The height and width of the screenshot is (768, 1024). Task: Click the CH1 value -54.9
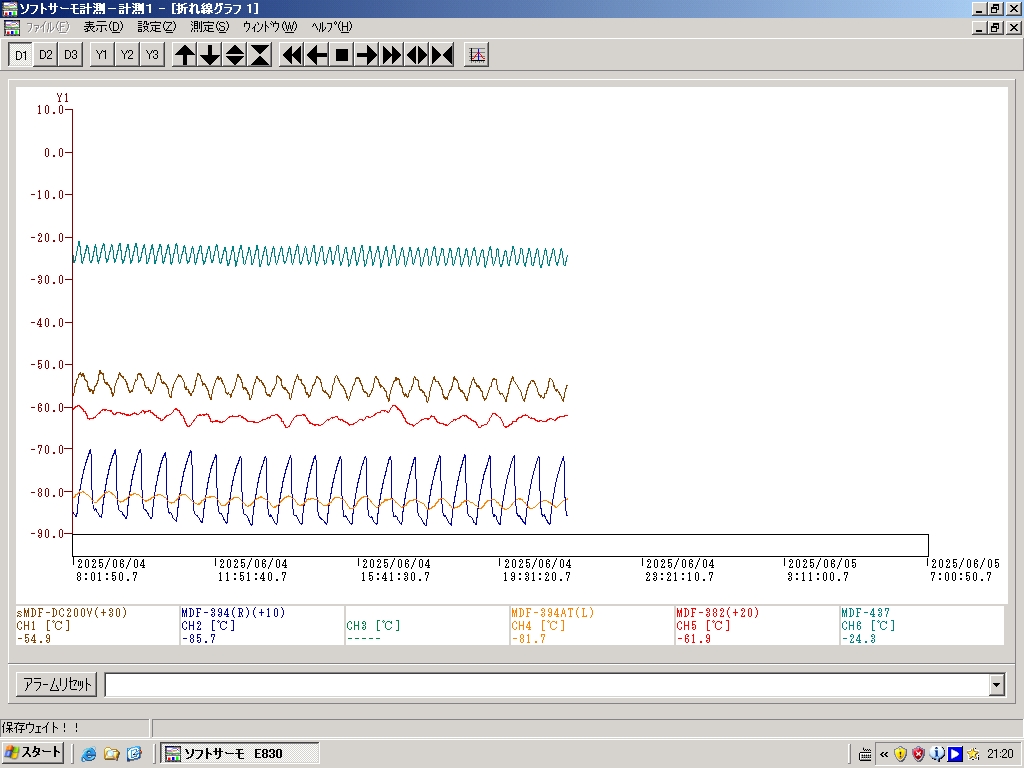click(34, 639)
